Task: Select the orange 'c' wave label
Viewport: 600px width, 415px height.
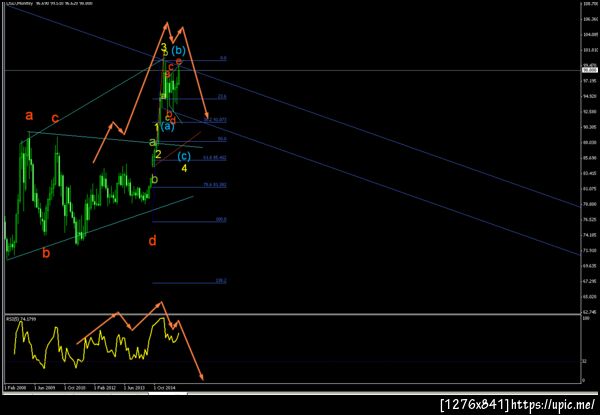Action: [x=55, y=119]
